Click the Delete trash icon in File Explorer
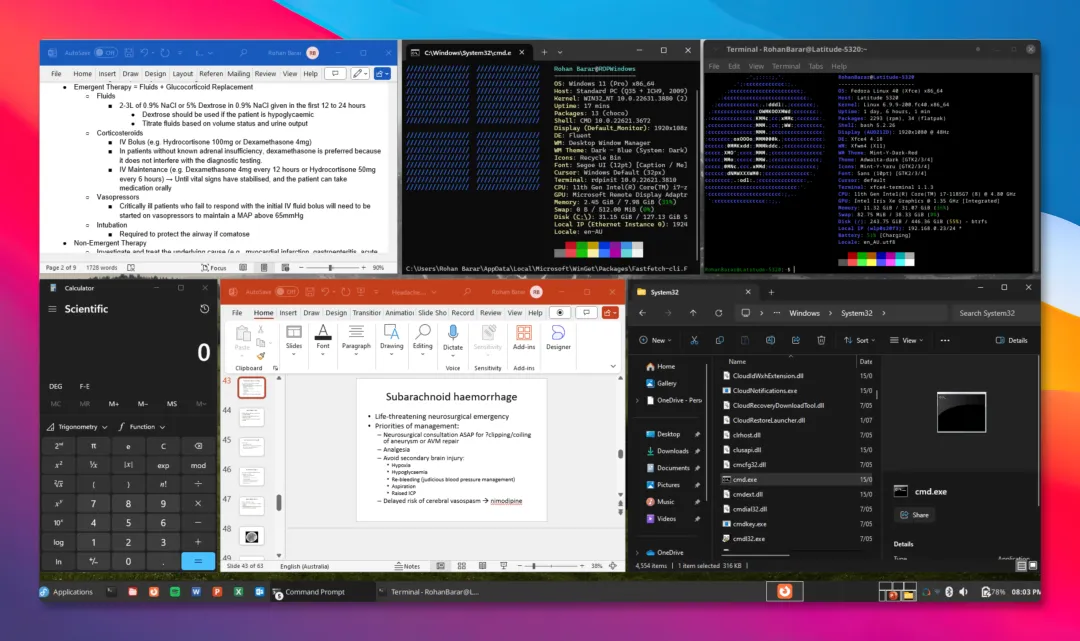This screenshot has height=641, width=1080. (x=821, y=340)
